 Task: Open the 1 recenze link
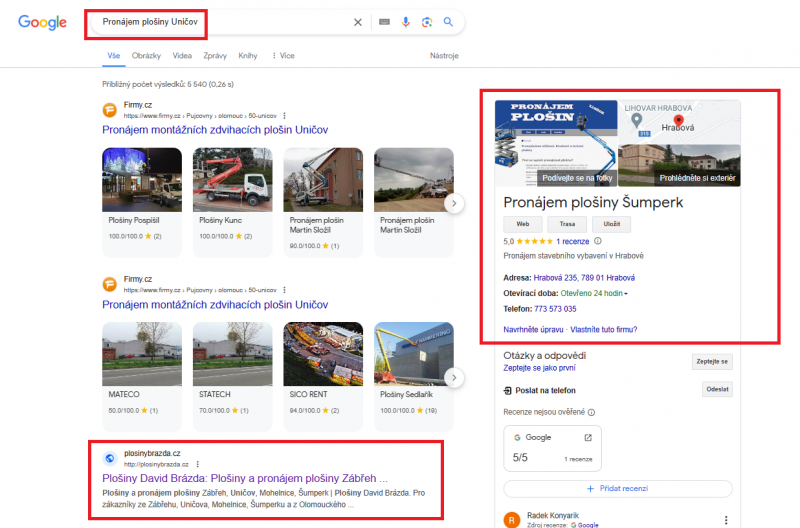(572, 241)
